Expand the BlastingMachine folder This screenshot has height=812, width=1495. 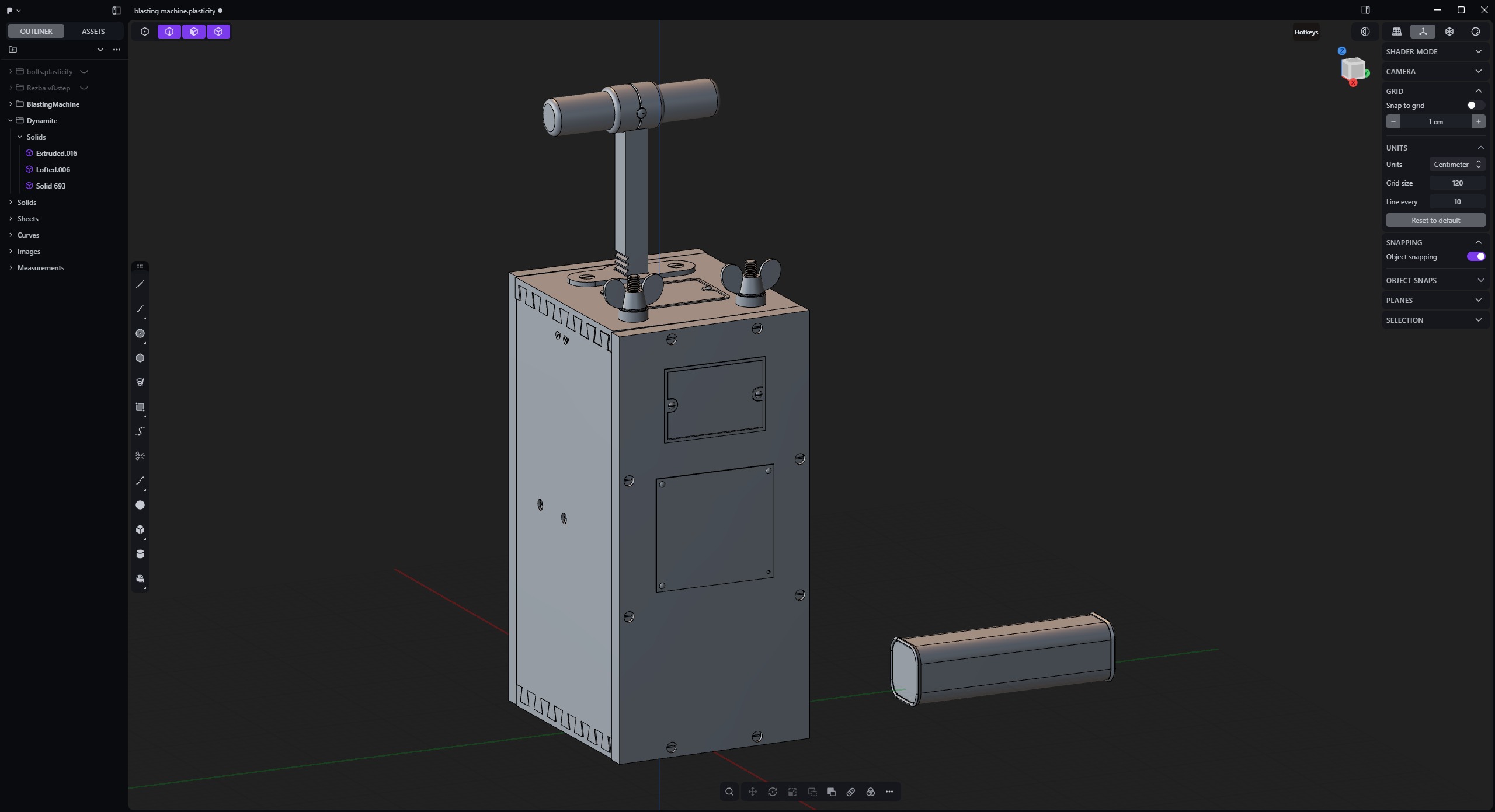click(x=11, y=104)
